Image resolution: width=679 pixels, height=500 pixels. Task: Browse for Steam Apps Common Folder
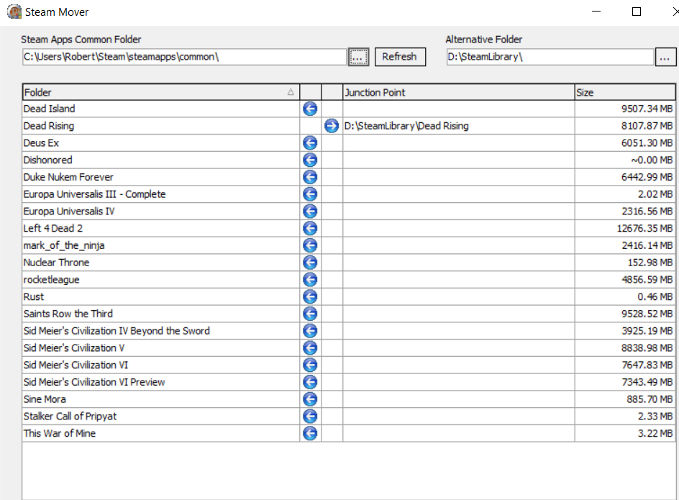[359, 57]
